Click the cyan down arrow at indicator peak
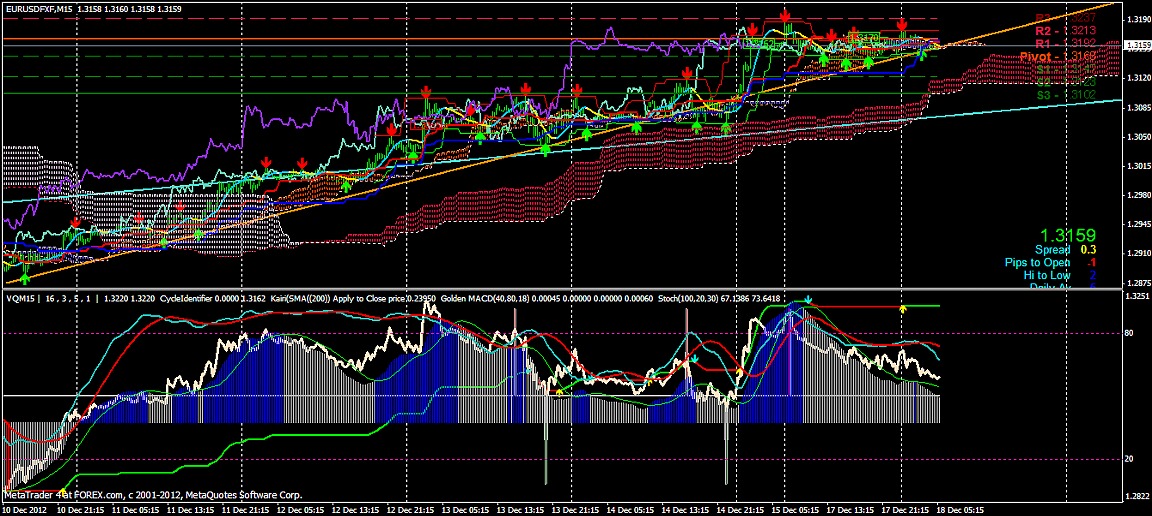 click(808, 300)
